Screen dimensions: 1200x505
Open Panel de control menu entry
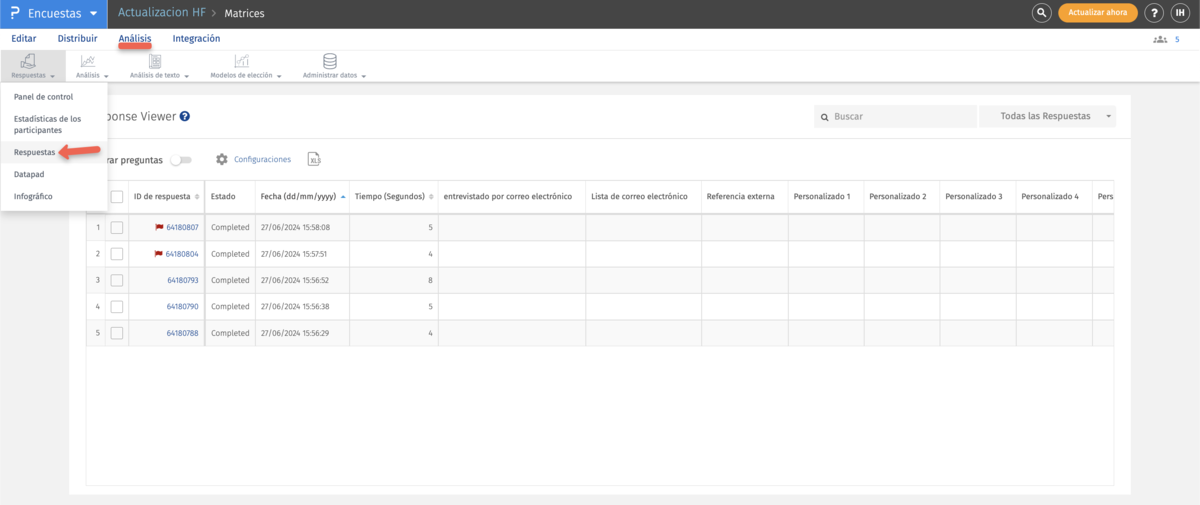pyautogui.click(x=43, y=97)
